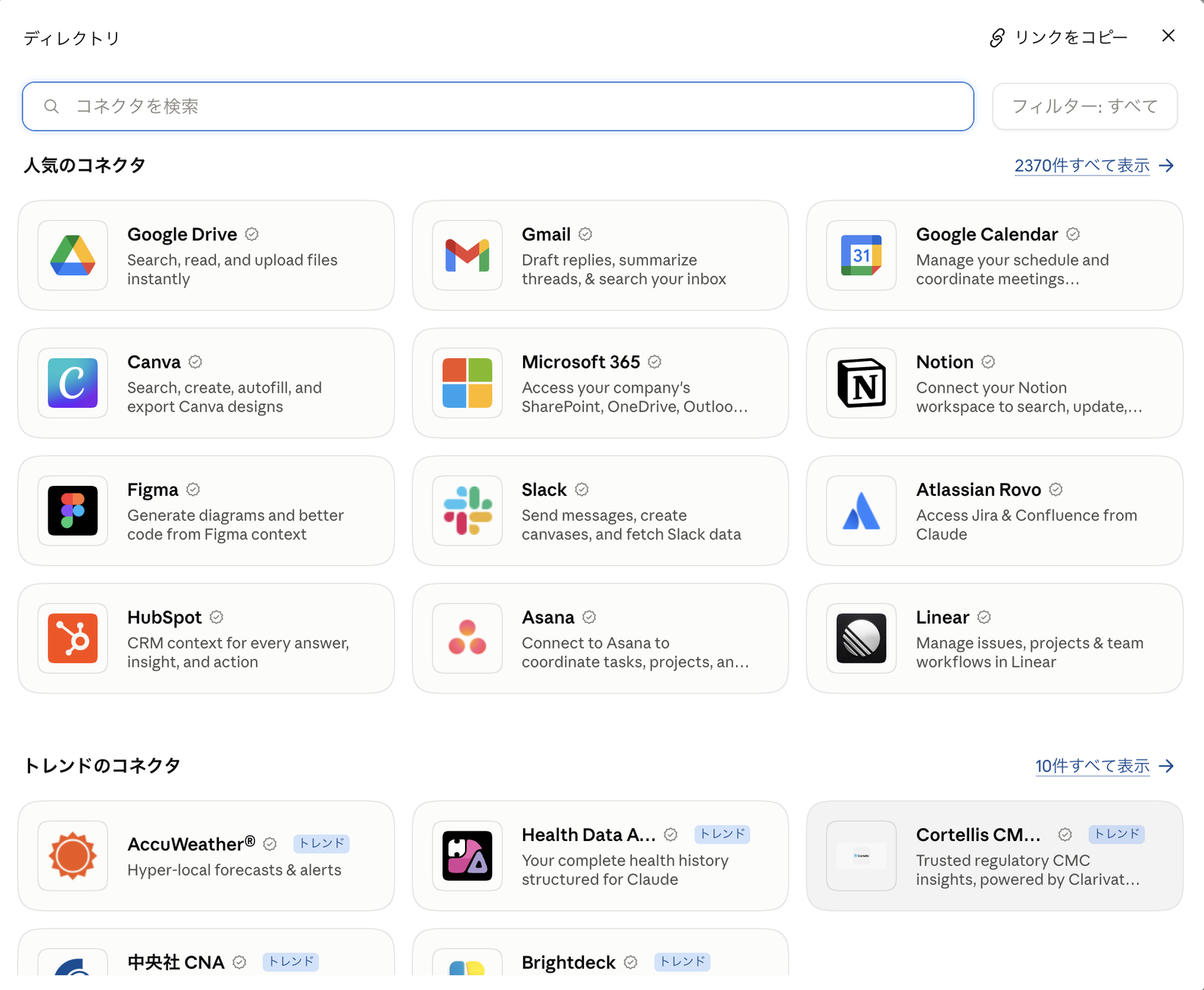Click the HubSpot connector name
The width and height of the screenshot is (1204, 990).
[165, 618]
